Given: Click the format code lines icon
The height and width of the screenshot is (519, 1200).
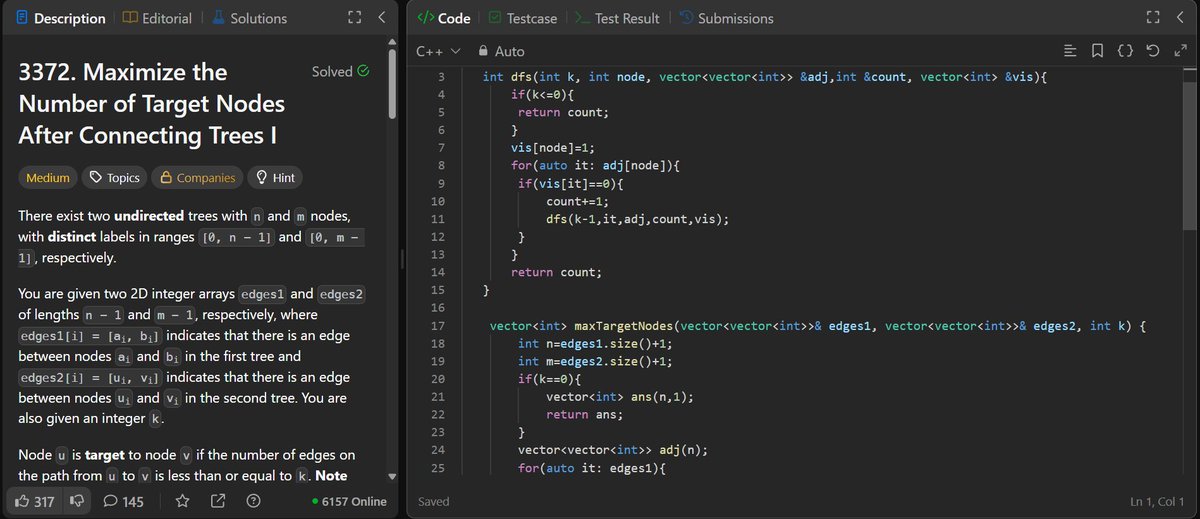Looking at the screenshot, I should 1070,51.
